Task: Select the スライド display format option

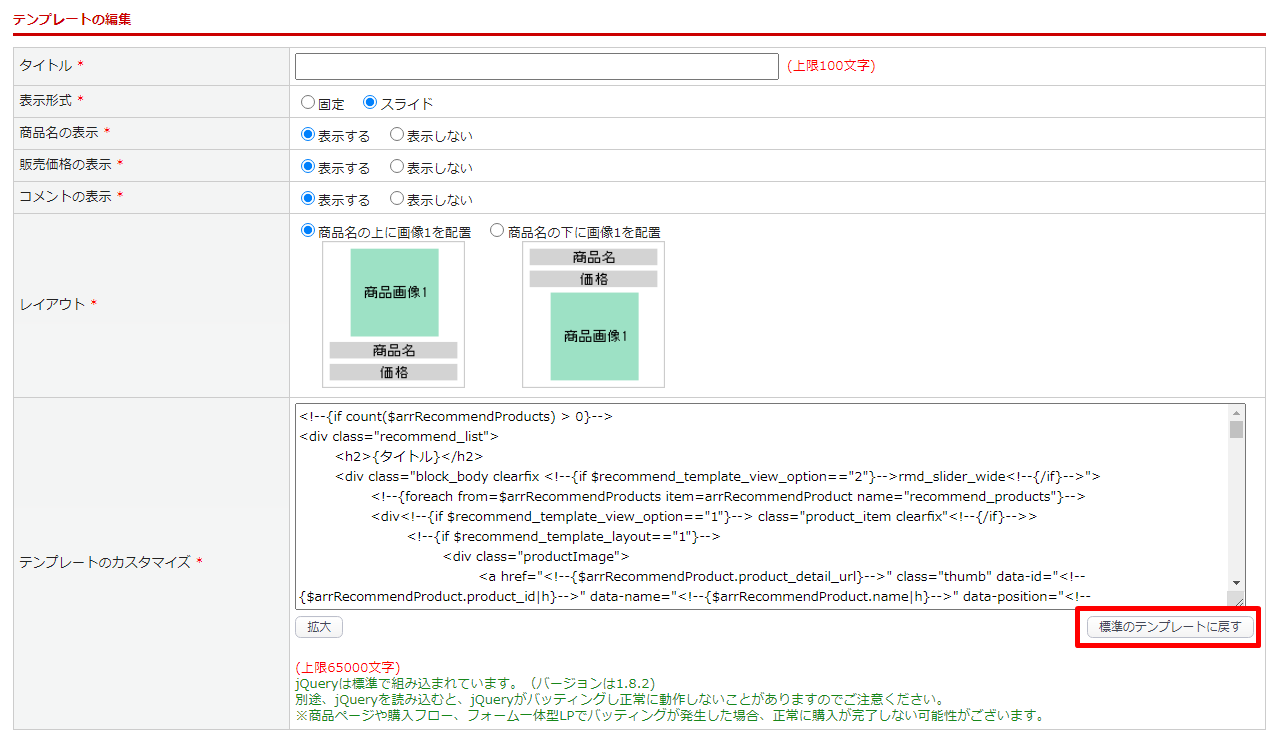Action: [370, 103]
